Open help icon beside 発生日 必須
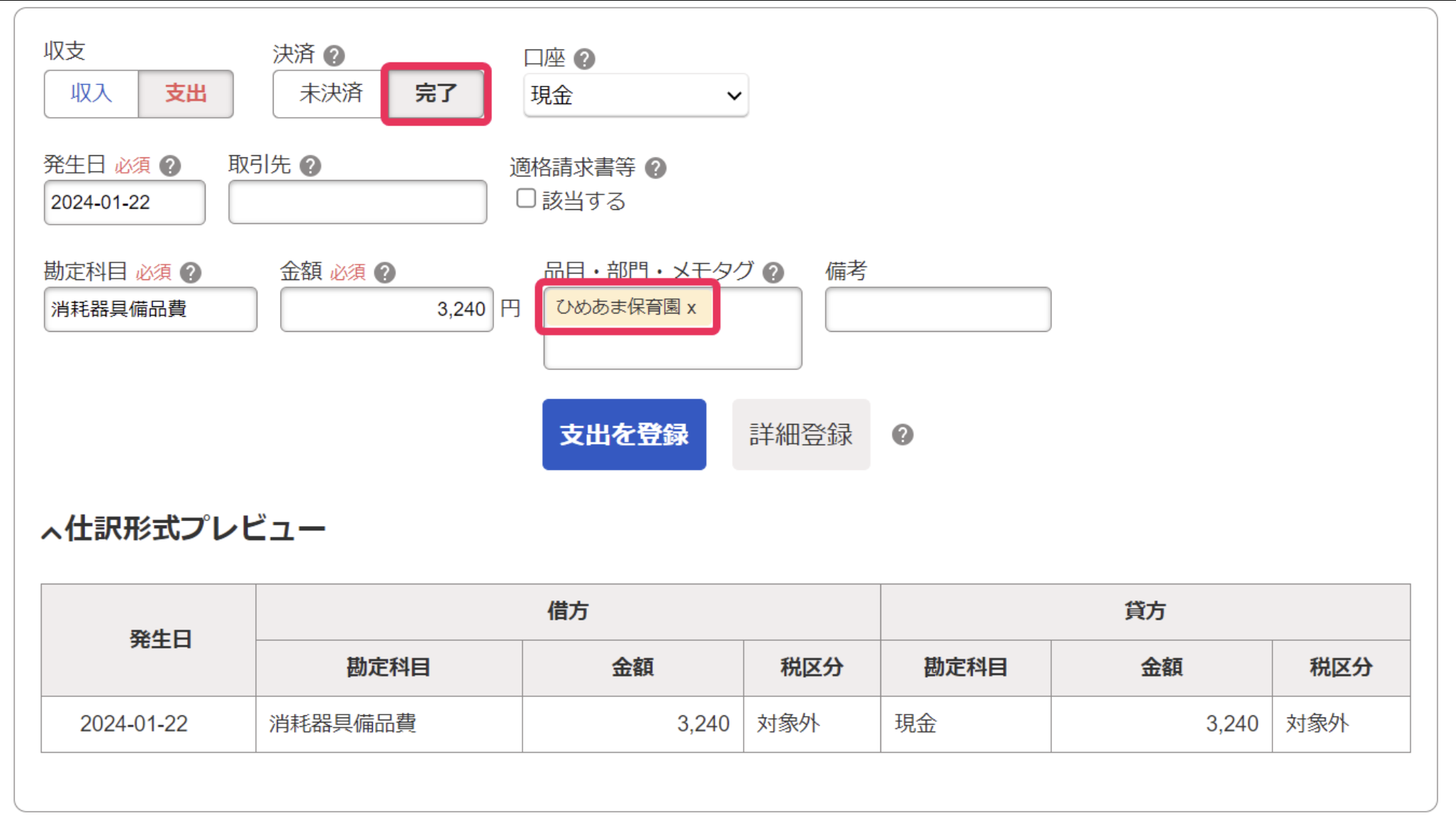The width and height of the screenshot is (1456, 821). [170, 166]
